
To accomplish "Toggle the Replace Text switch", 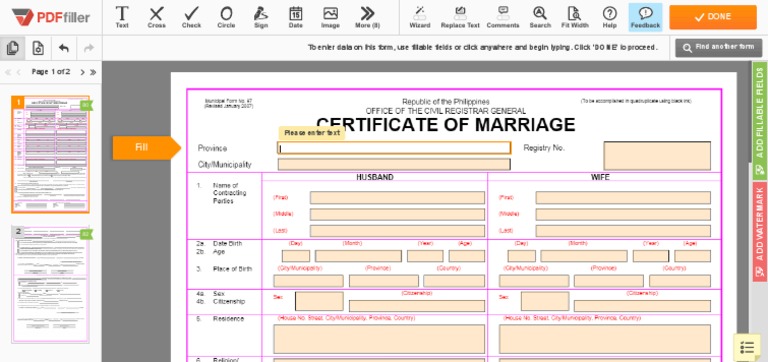I will pos(460,17).
